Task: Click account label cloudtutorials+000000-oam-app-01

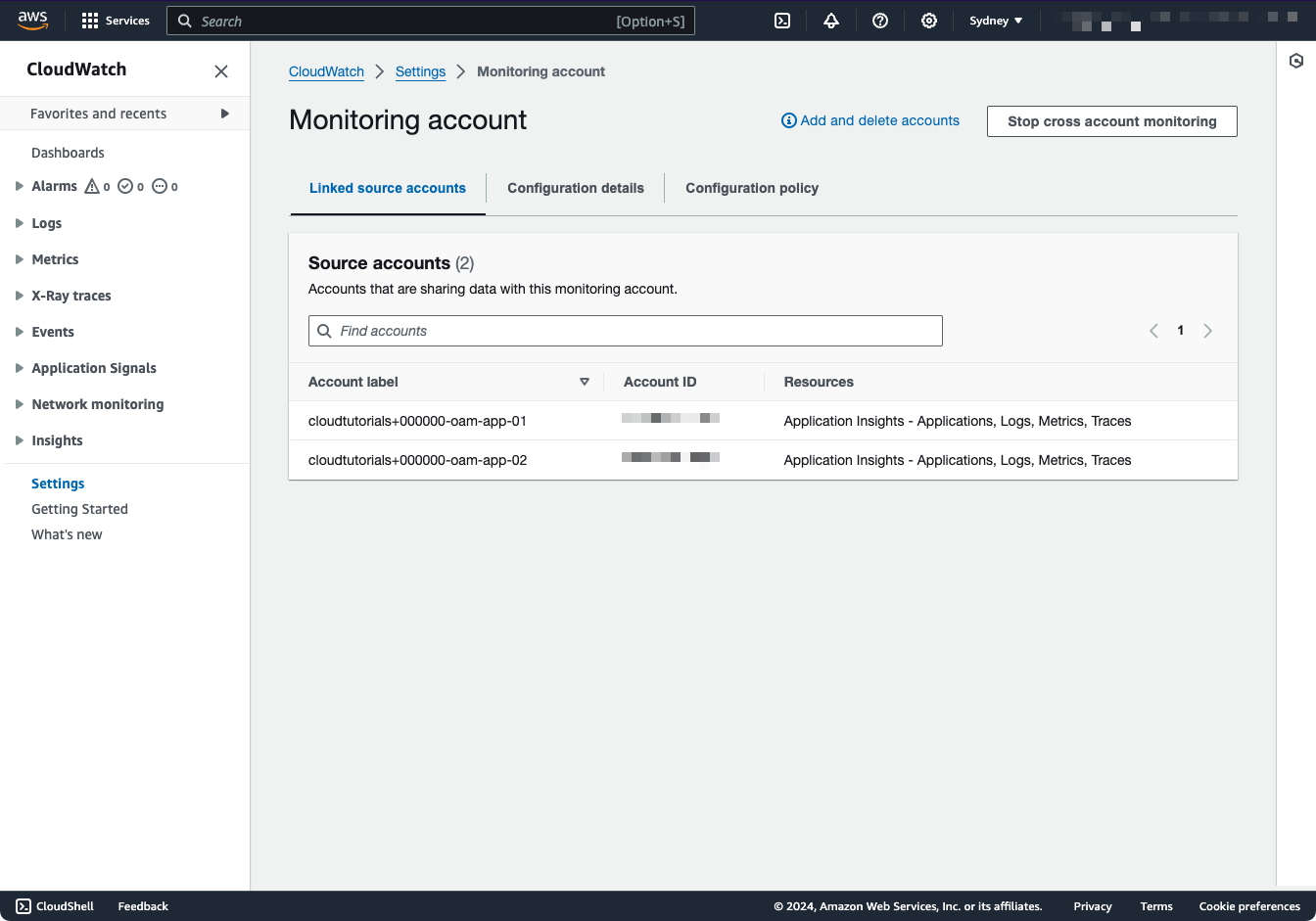Action: (x=417, y=421)
